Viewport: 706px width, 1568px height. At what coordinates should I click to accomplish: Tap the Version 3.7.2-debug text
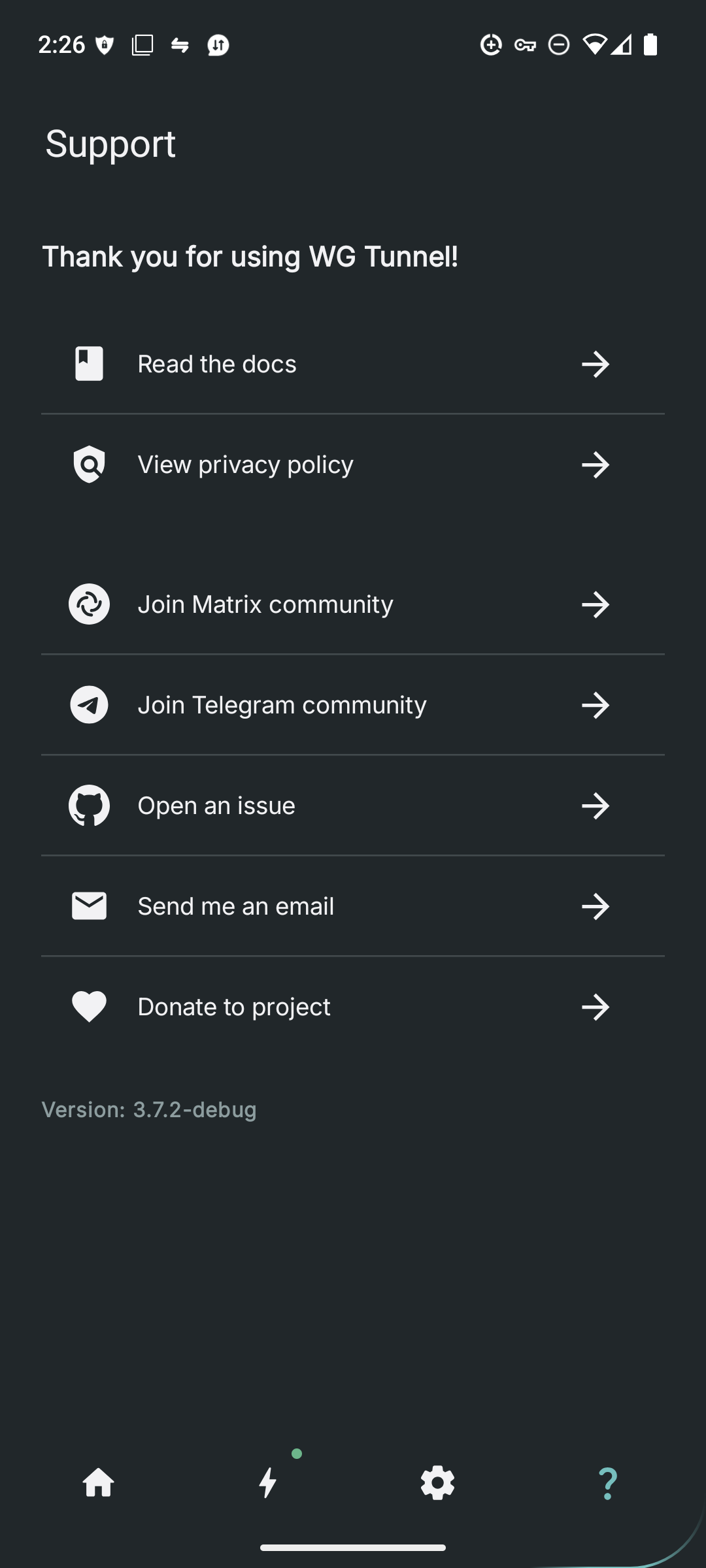coord(149,1109)
